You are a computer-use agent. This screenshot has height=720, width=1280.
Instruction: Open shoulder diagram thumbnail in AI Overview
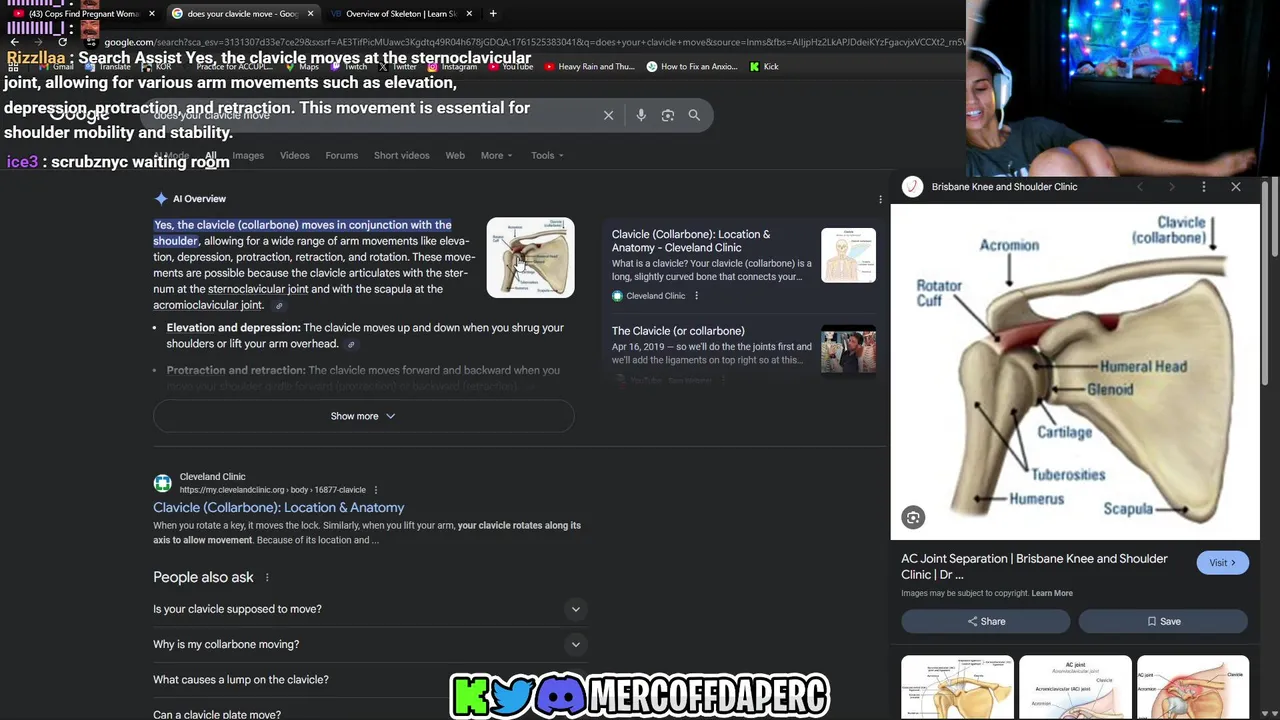click(x=531, y=258)
